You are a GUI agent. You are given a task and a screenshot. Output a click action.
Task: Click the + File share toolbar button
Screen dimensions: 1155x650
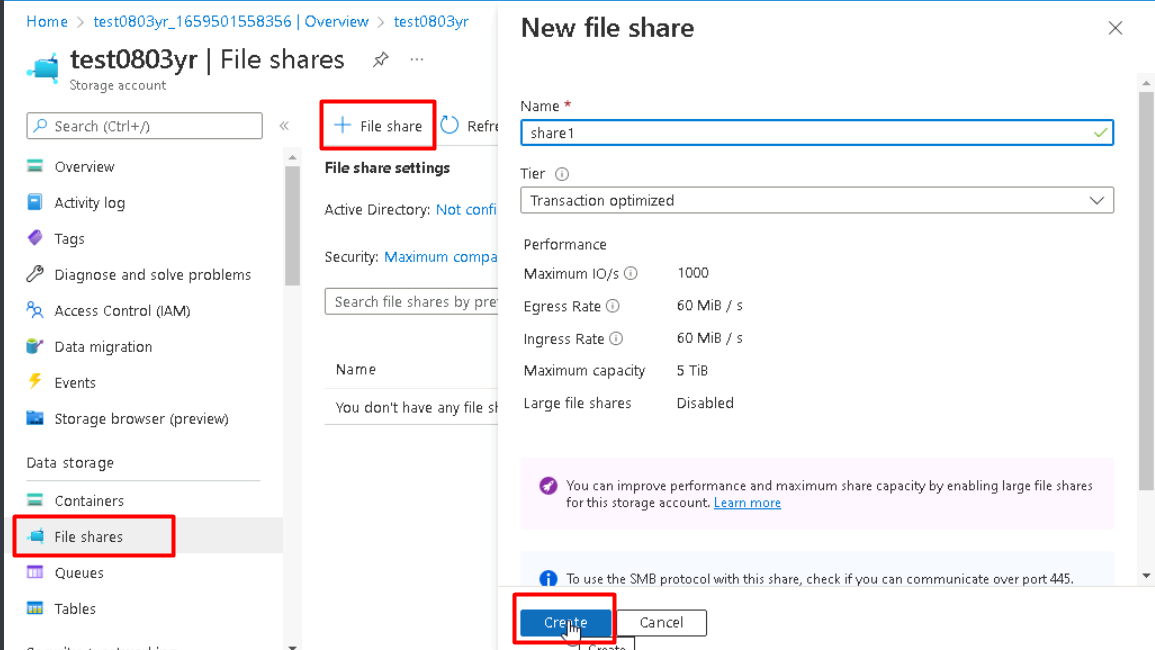[x=378, y=126]
